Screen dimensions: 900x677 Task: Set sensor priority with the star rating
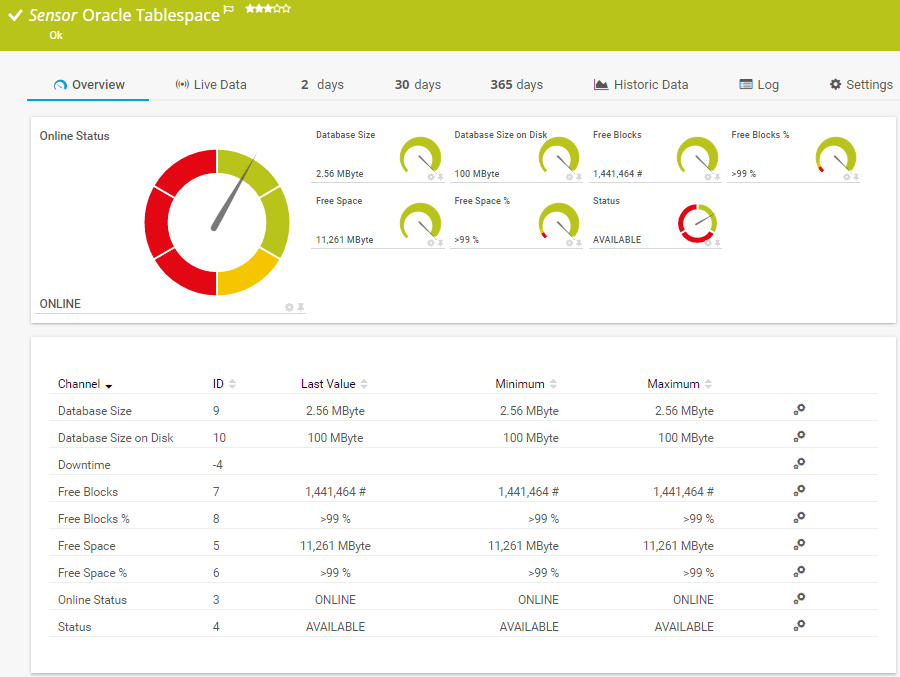(x=267, y=9)
